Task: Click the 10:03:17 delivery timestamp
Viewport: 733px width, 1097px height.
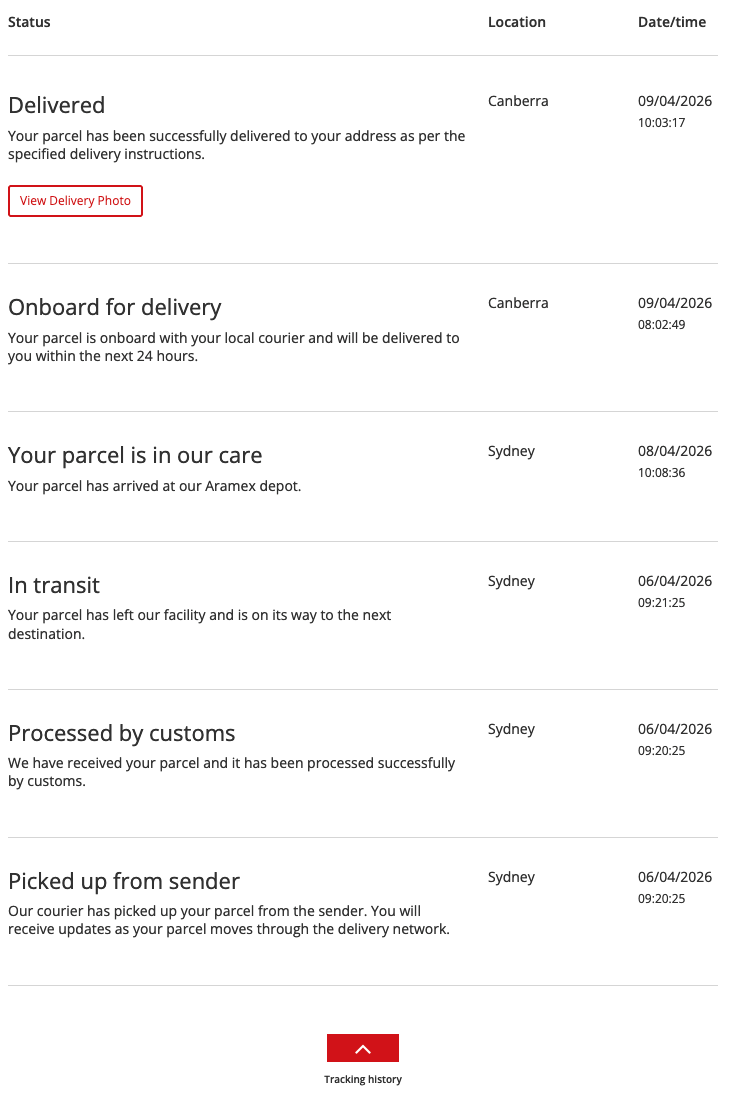Action: [661, 123]
